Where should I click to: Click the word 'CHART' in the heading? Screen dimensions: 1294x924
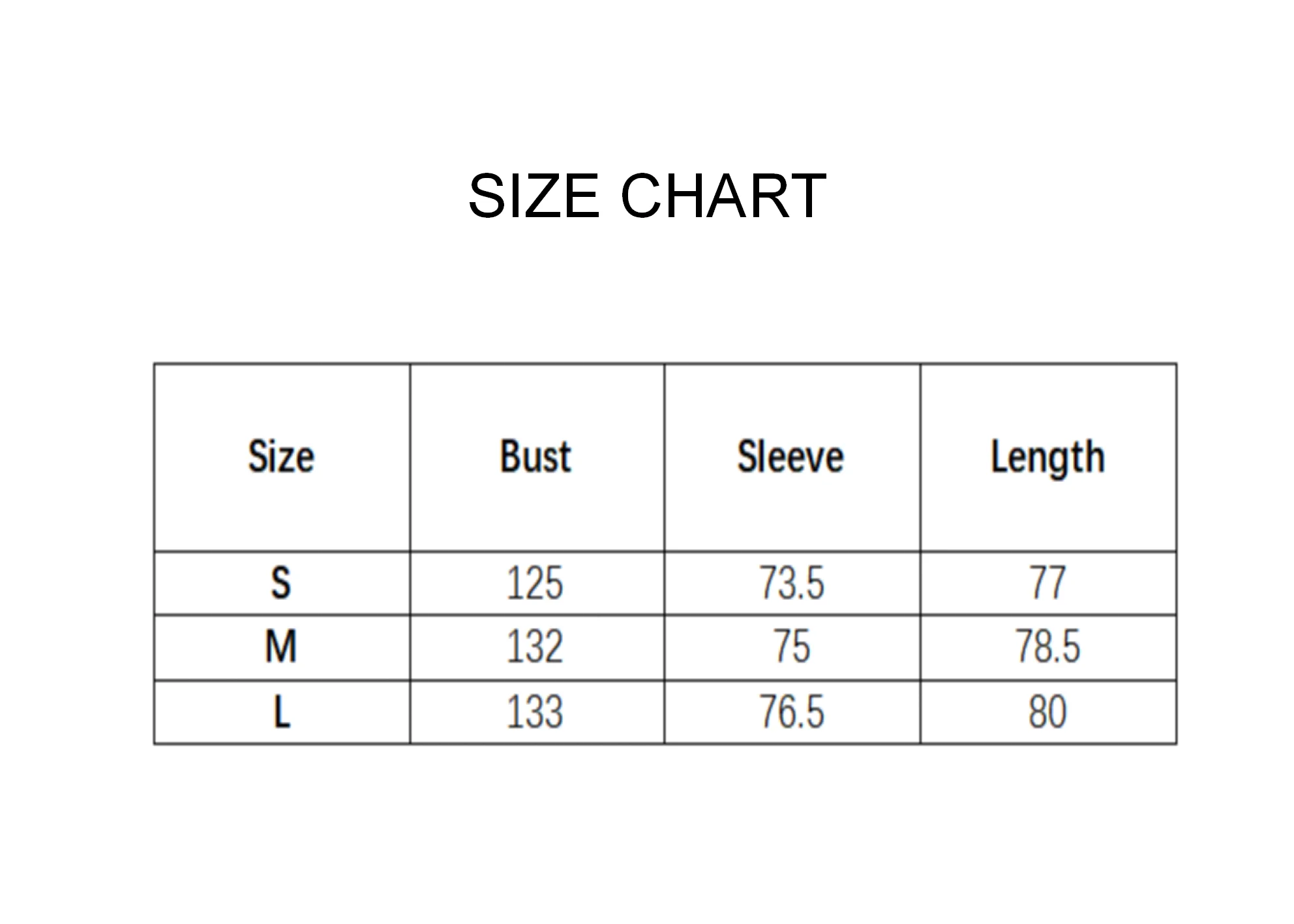coord(723,196)
